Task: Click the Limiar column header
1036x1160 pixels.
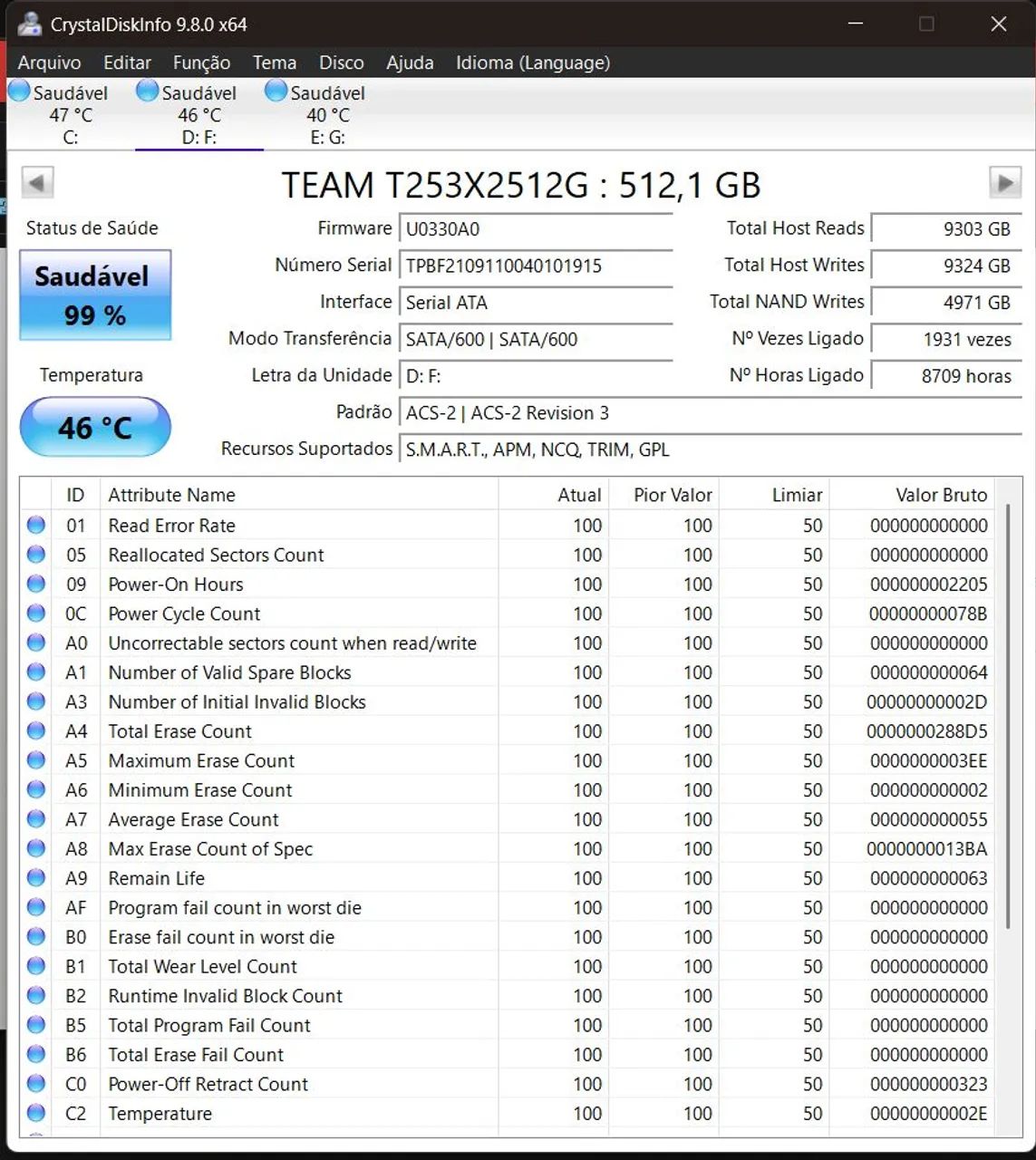Action: point(774,495)
